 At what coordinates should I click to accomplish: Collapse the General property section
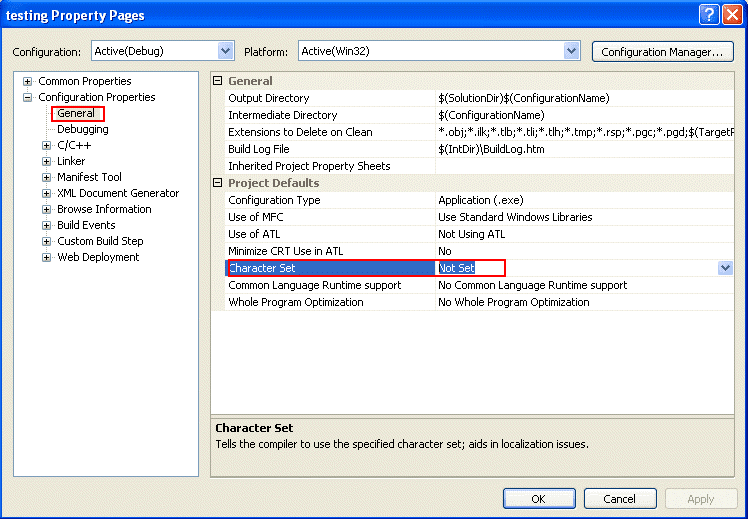click(x=218, y=81)
